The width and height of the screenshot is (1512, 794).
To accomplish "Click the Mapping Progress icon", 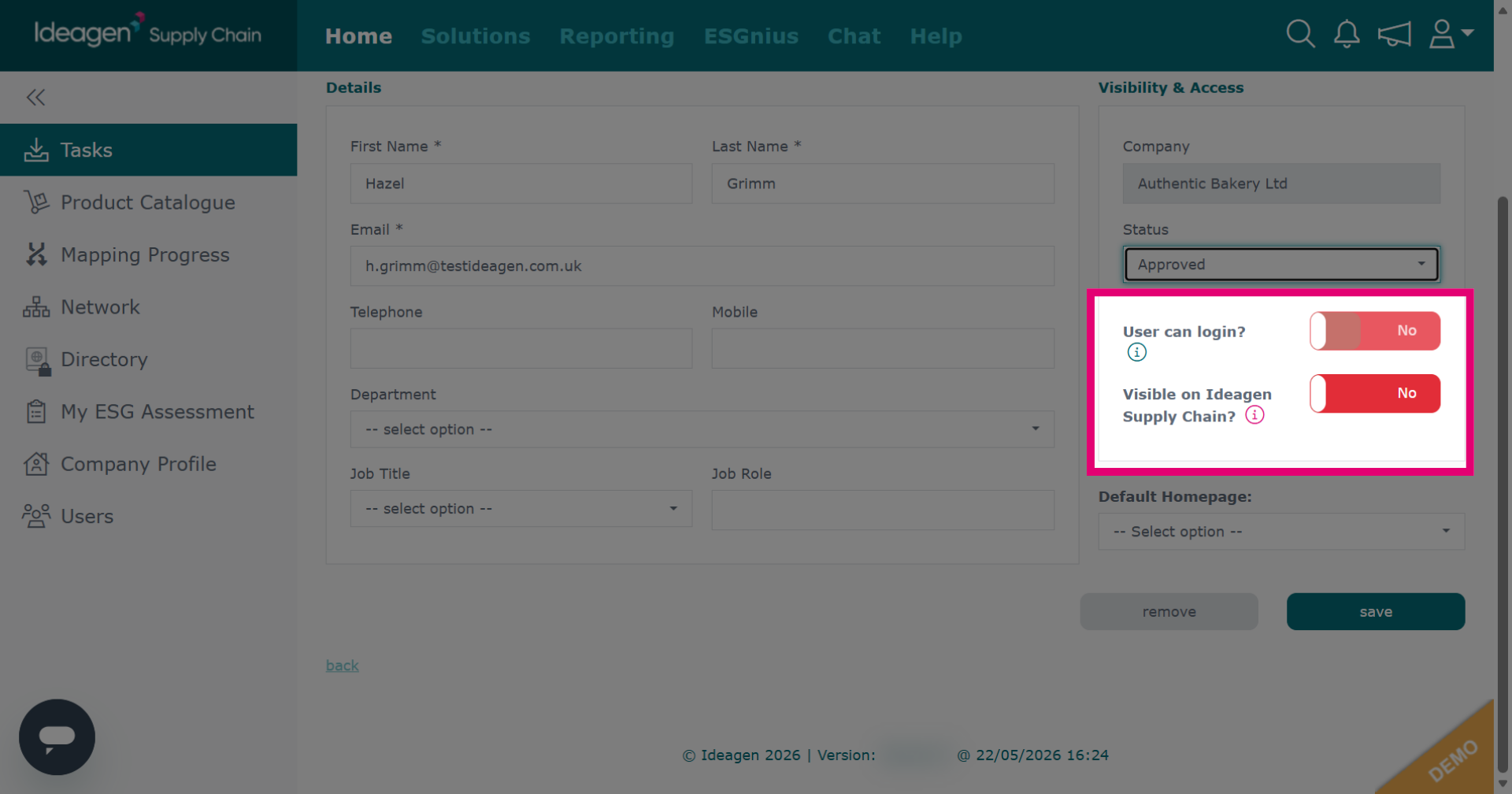I will 36,254.
